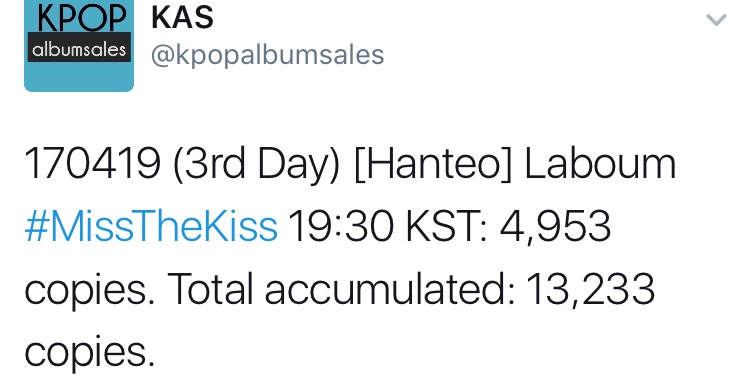Click the [Hanteo] word in the tweet
This screenshot has width=750, height=383.
pos(433,165)
